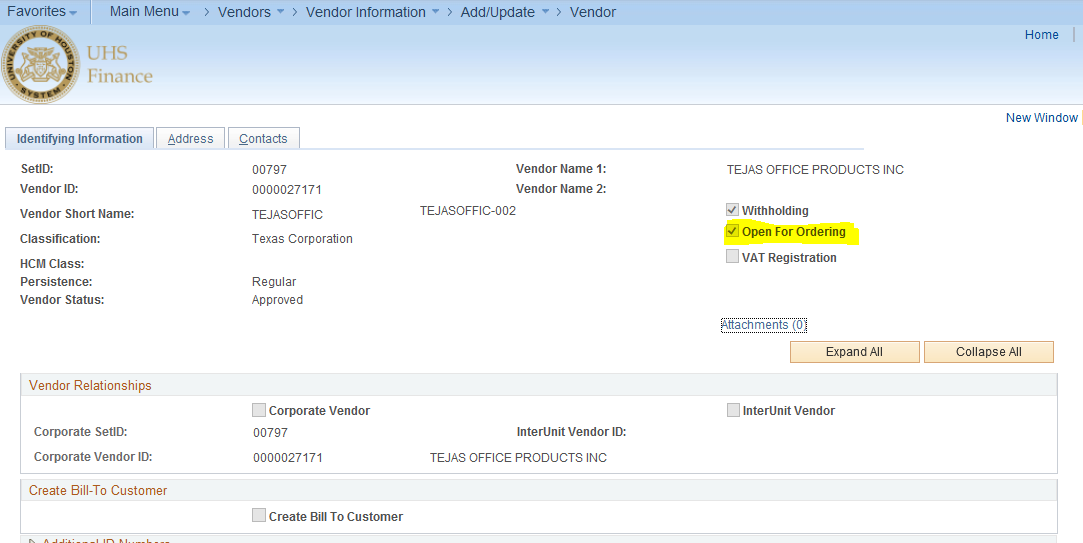The width and height of the screenshot is (1083, 543).
Task: Click the Vendor Information breadcrumb
Action: point(365,12)
